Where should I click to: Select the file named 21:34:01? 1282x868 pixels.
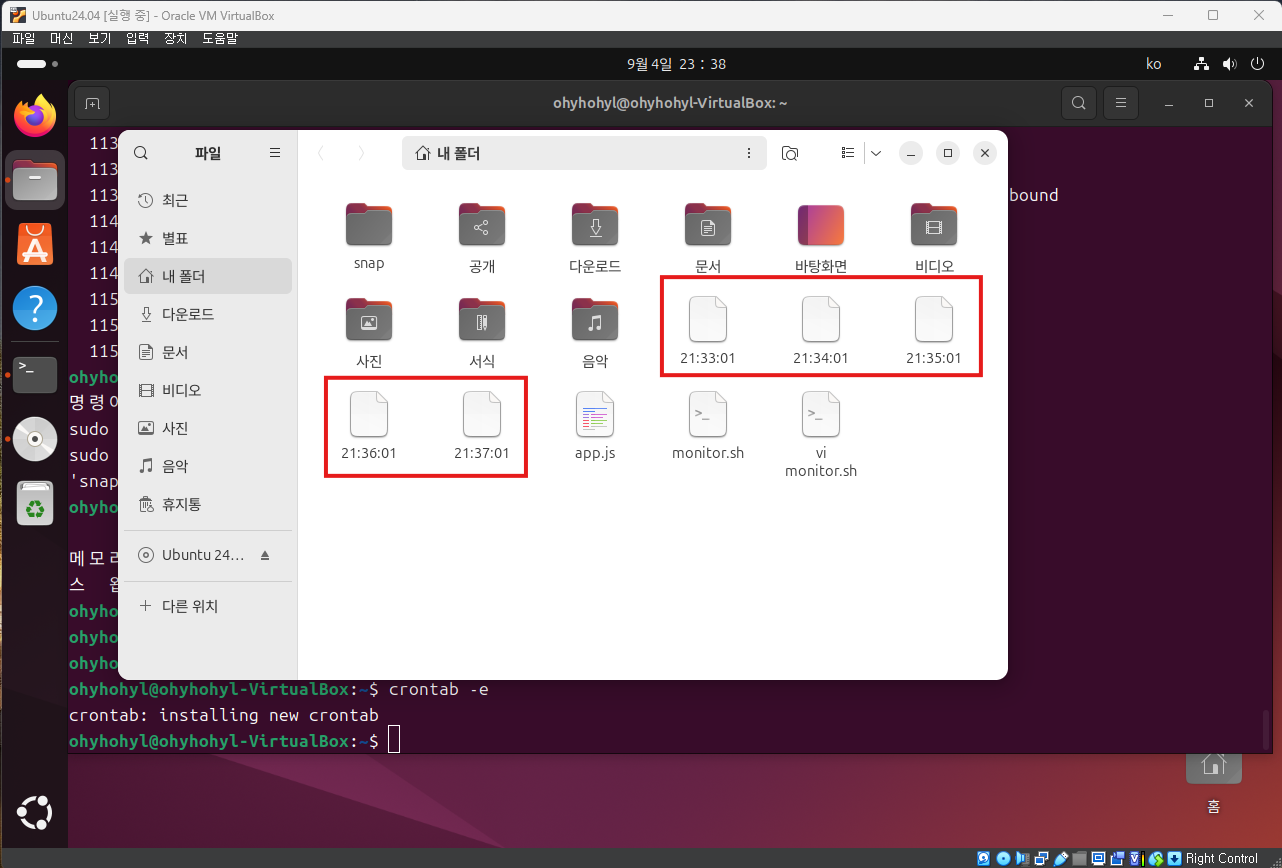(x=821, y=332)
